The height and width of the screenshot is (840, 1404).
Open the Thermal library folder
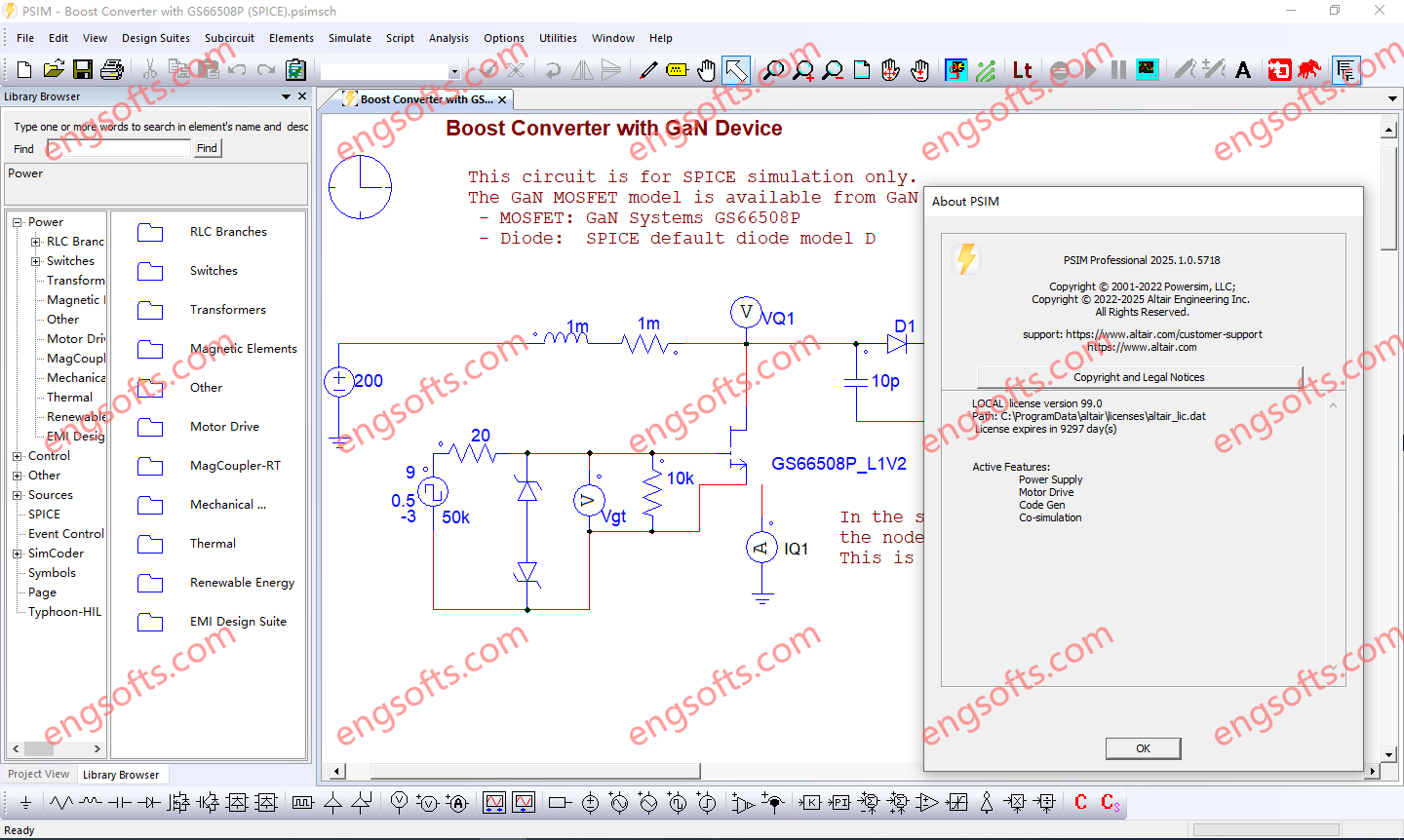(213, 544)
